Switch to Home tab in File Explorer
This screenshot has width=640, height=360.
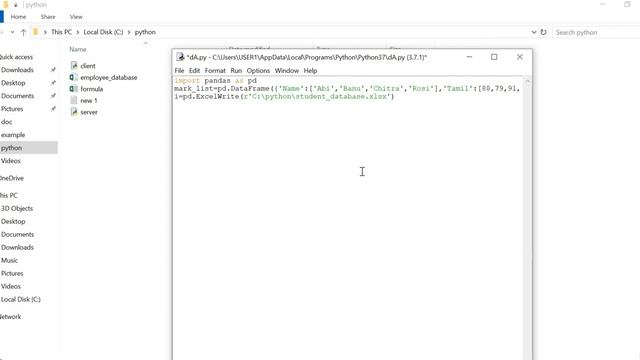click(x=18, y=17)
